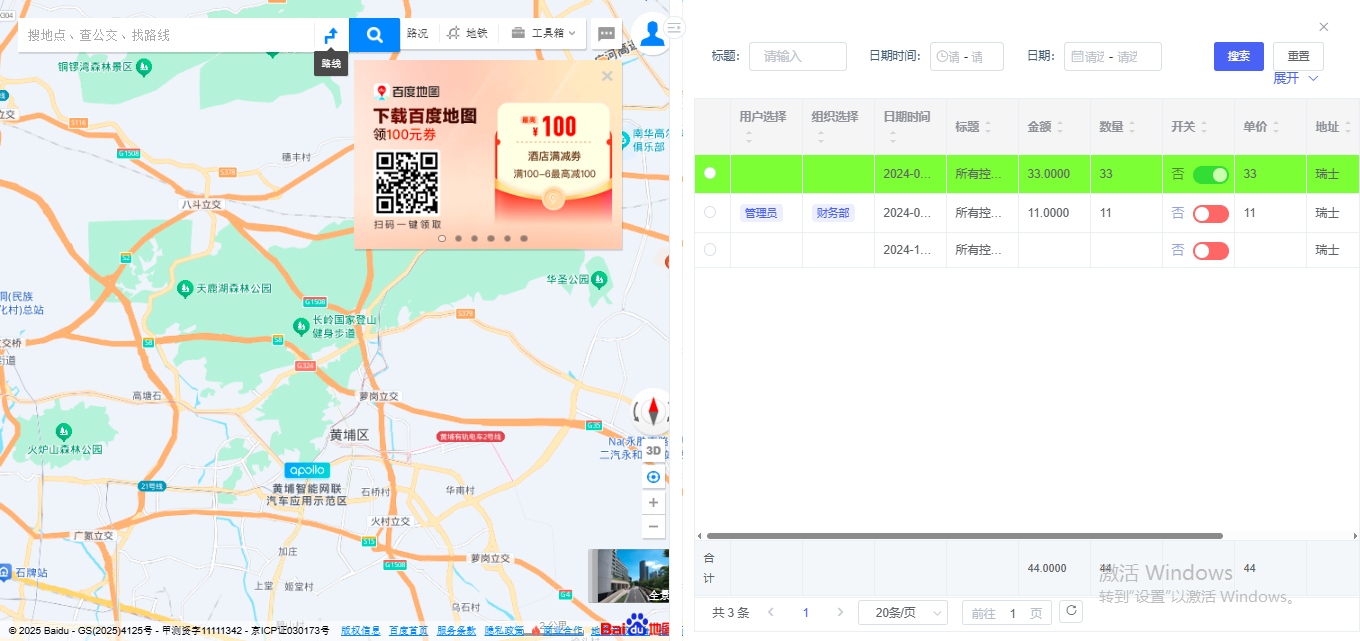Click the blue 搜索 button
Viewport: 1360px width, 641px height.
pyautogui.click(x=1238, y=56)
